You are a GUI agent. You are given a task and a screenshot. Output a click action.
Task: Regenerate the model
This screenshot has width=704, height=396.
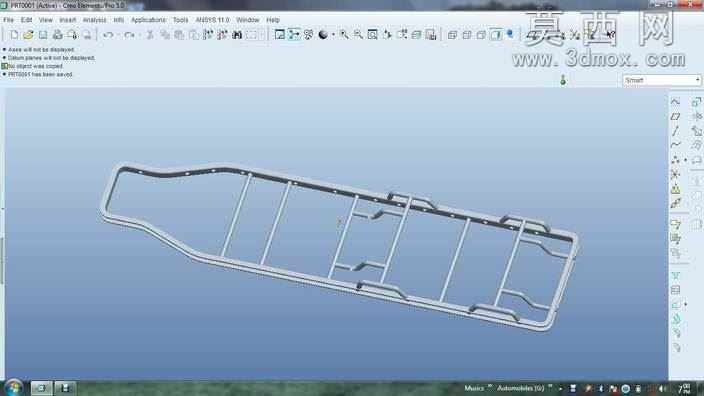(x=208, y=35)
